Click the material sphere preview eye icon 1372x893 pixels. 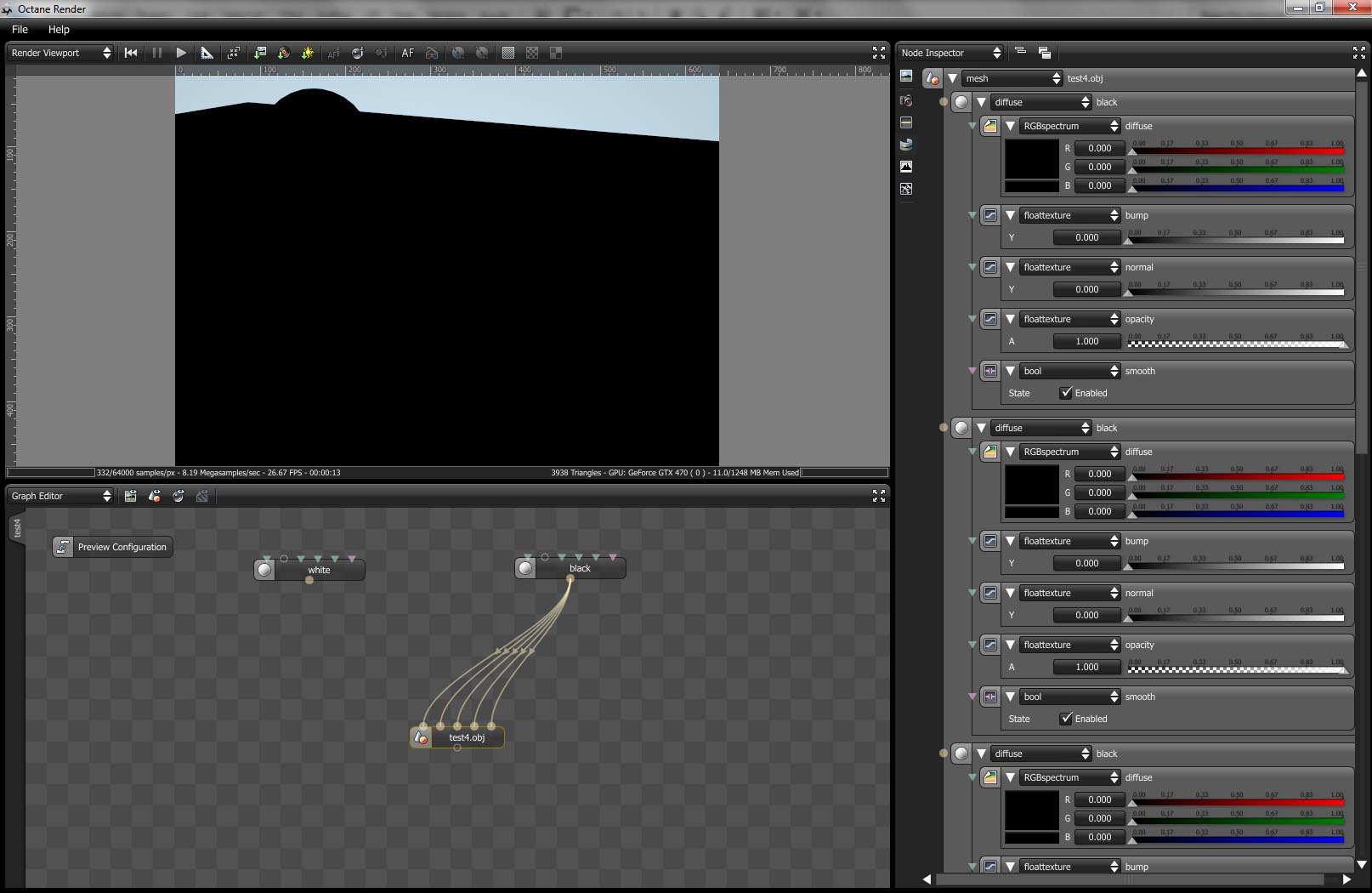tap(178, 496)
